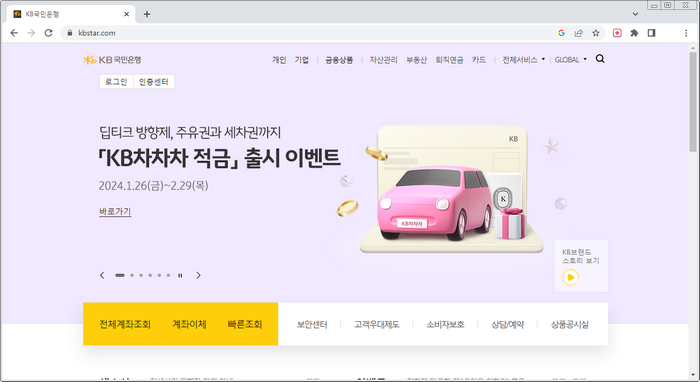Click the page vertical scrollbar thumb
The width and height of the screenshot is (700, 382).
click(693, 102)
